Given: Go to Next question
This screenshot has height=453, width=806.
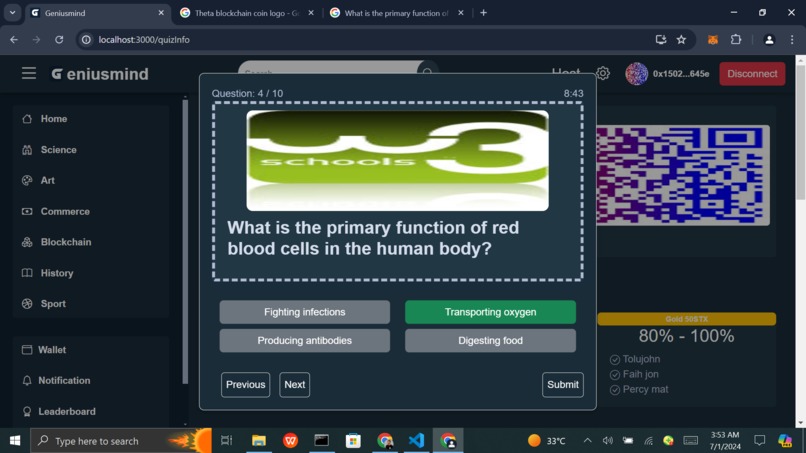Looking at the screenshot, I should click(x=295, y=385).
